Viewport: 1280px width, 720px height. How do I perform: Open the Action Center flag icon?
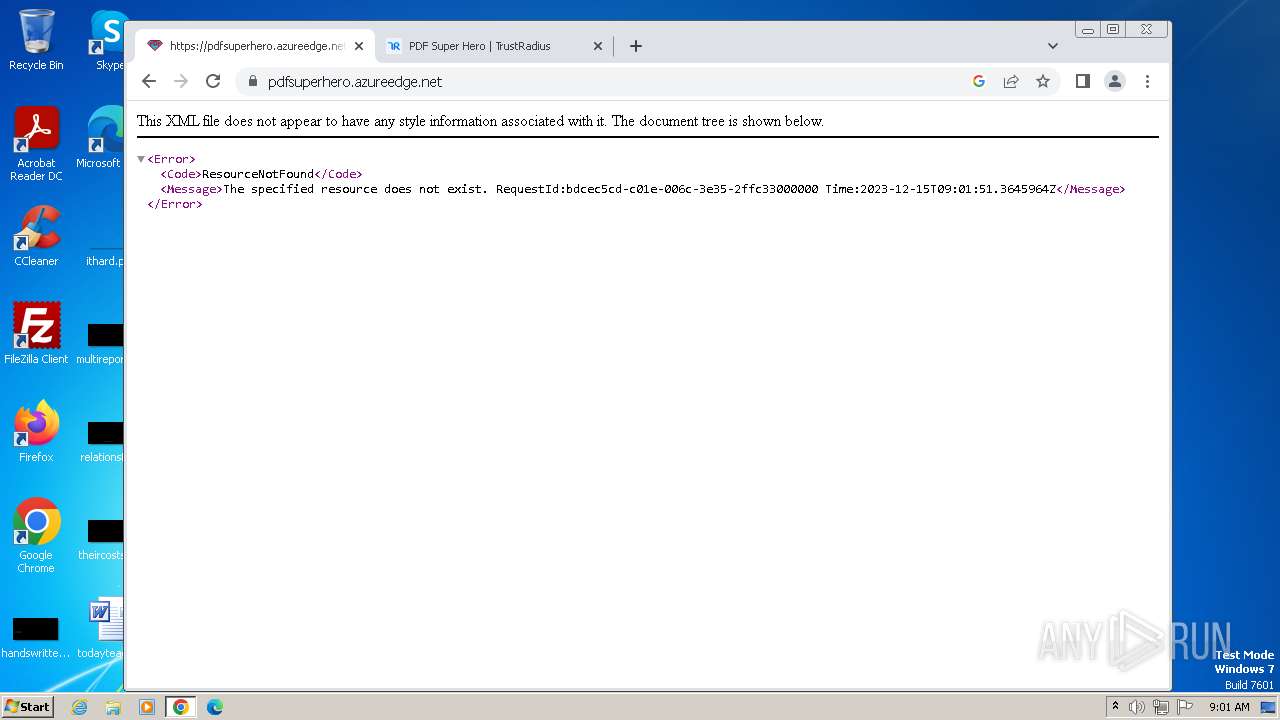click(1184, 707)
